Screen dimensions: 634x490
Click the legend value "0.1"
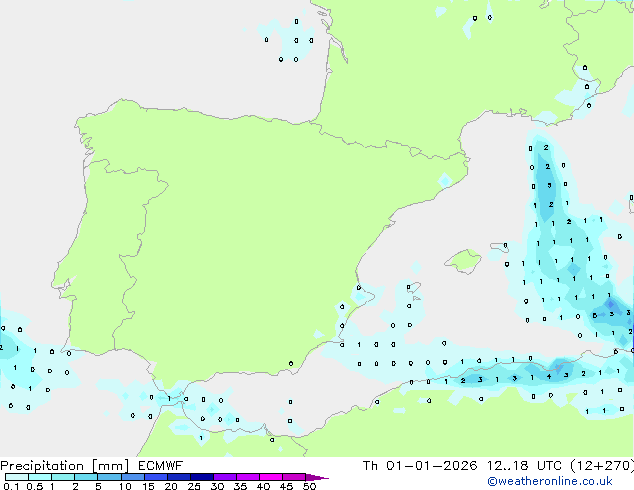(11, 486)
